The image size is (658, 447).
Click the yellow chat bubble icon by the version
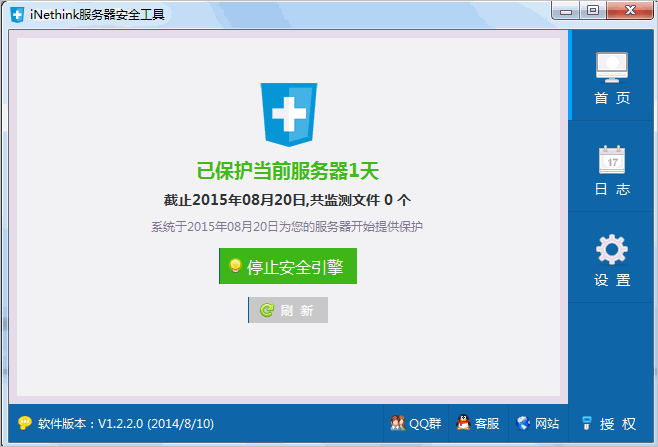(25, 423)
